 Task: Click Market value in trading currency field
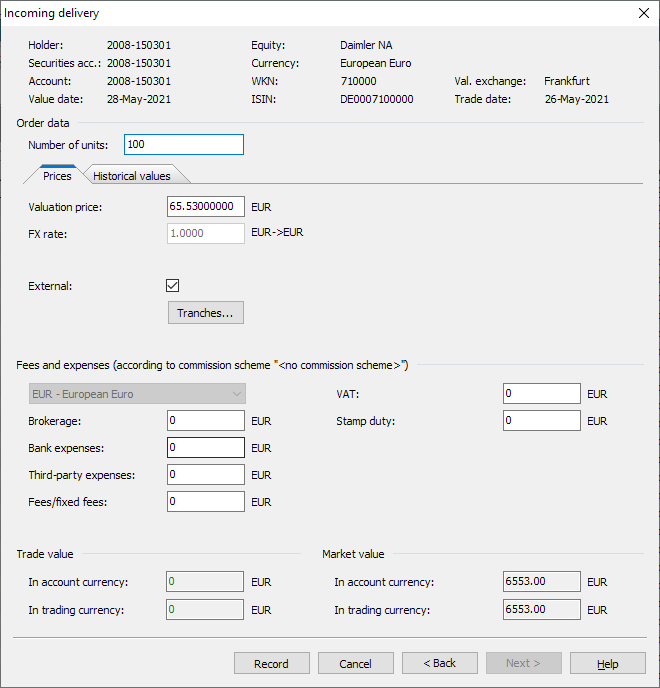click(541, 609)
